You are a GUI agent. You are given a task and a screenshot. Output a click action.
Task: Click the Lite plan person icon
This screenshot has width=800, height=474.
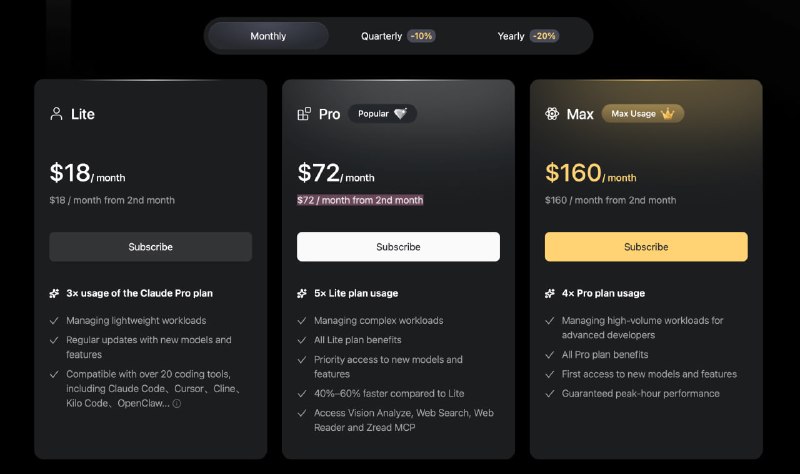click(x=56, y=114)
